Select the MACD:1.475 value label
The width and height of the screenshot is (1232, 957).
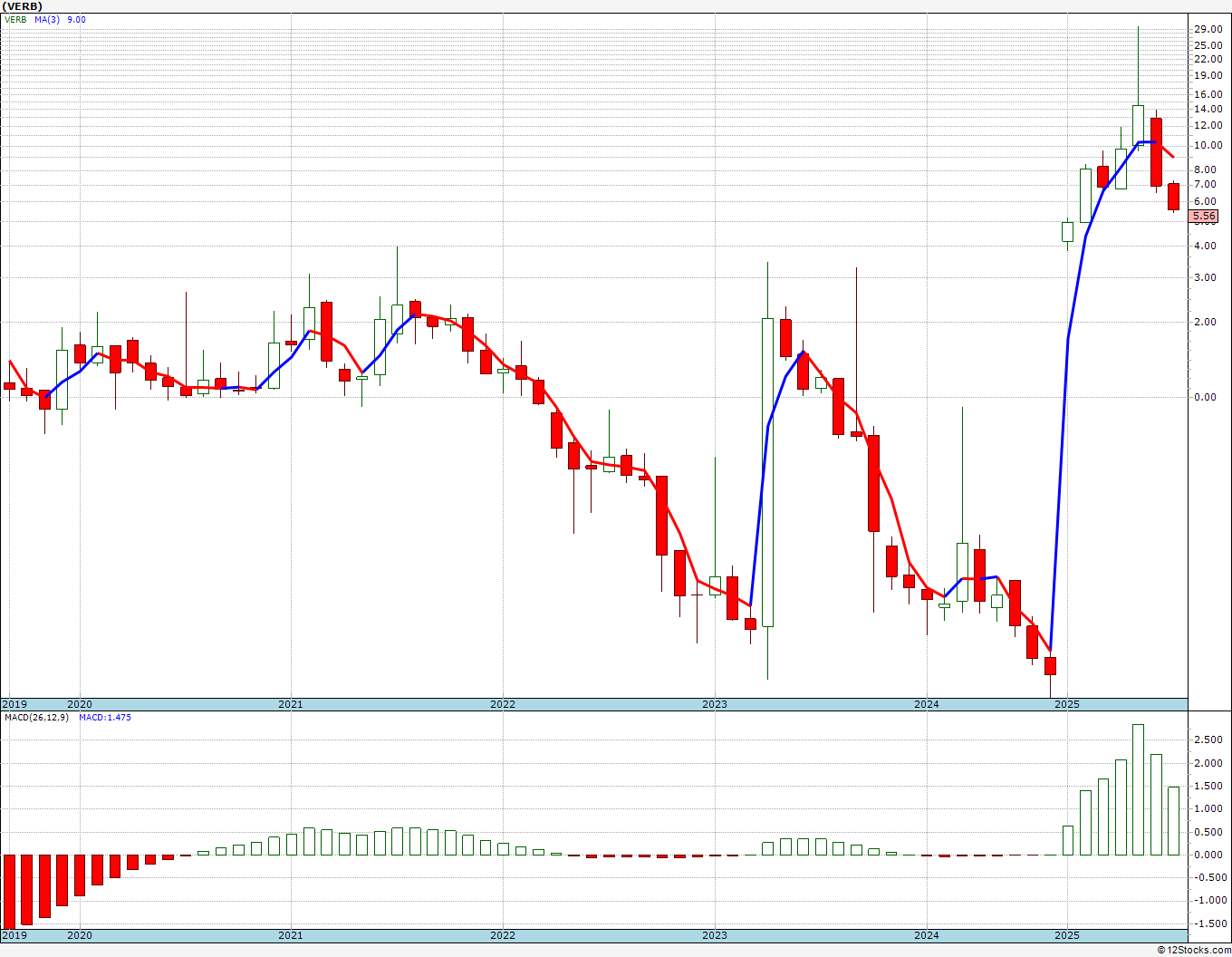(105, 718)
